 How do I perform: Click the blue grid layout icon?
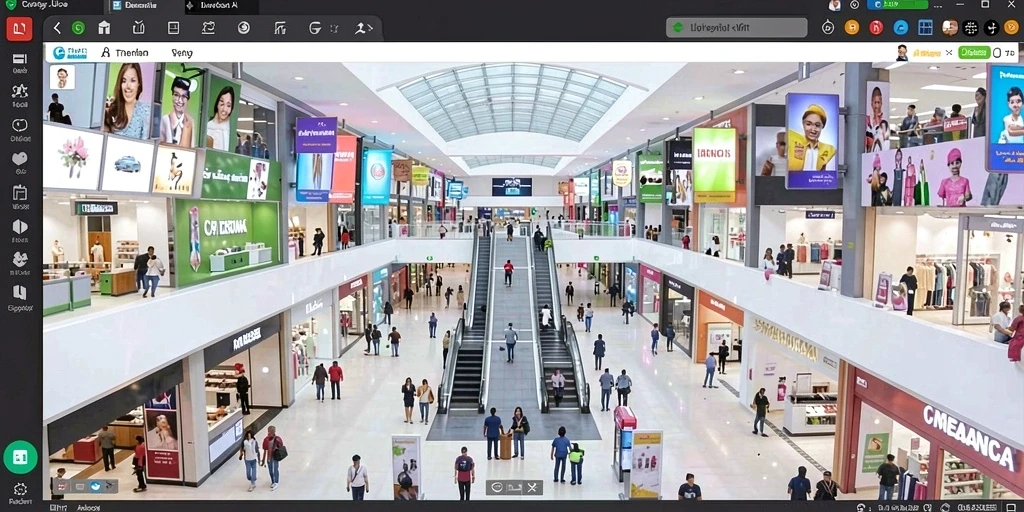pyautogui.click(x=925, y=27)
